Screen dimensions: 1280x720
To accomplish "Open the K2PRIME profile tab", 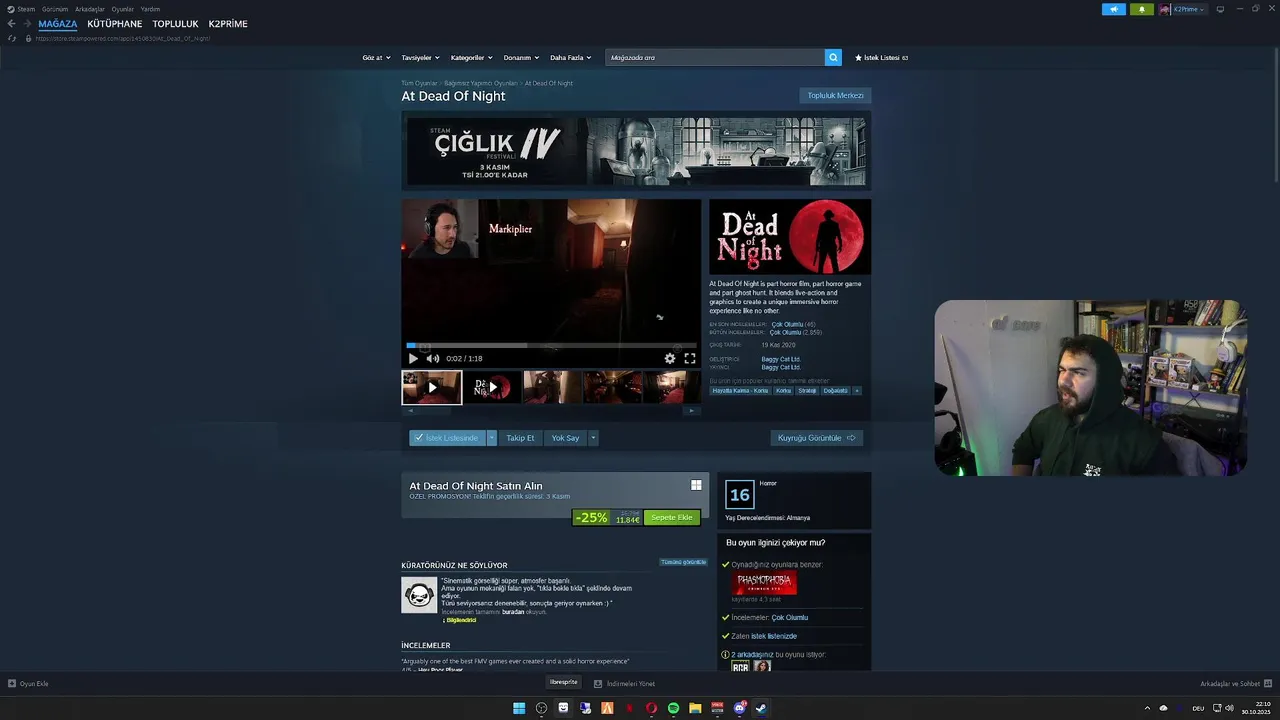I will 228,24.
